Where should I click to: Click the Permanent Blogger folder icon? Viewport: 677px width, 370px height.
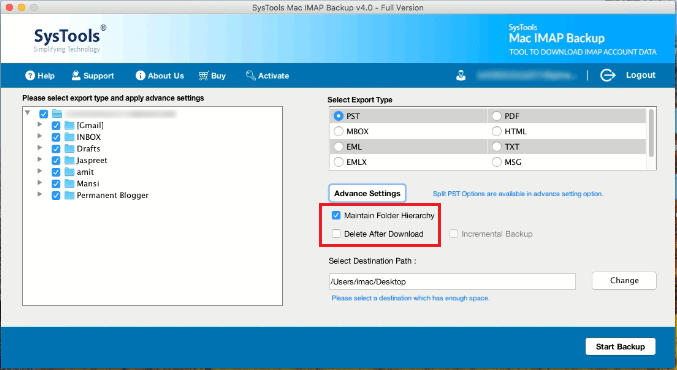[69, 196]
